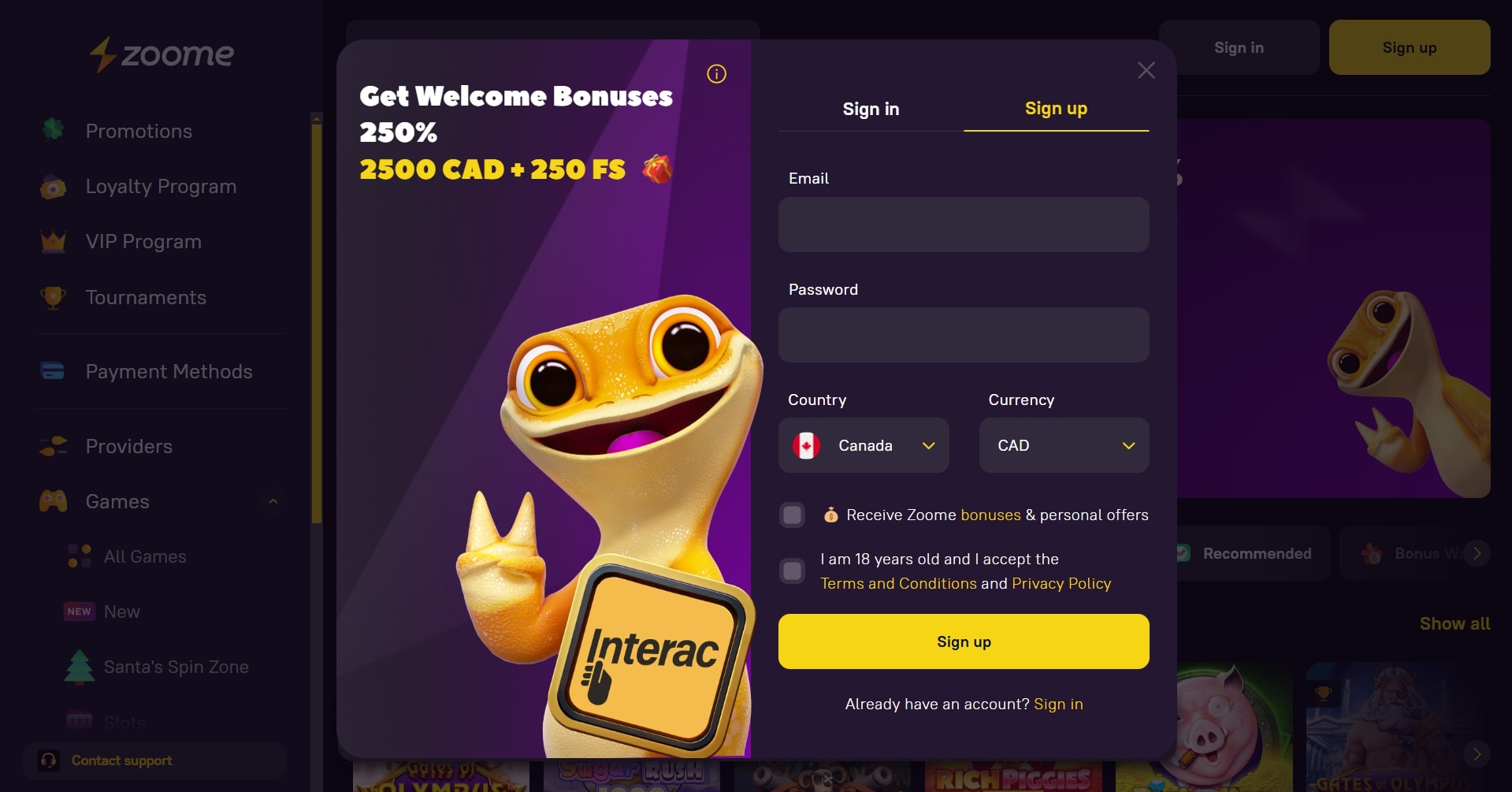Screen dimensions: 1512x792
Task: Click the Contact support headset icon
Action: point(48,760)
